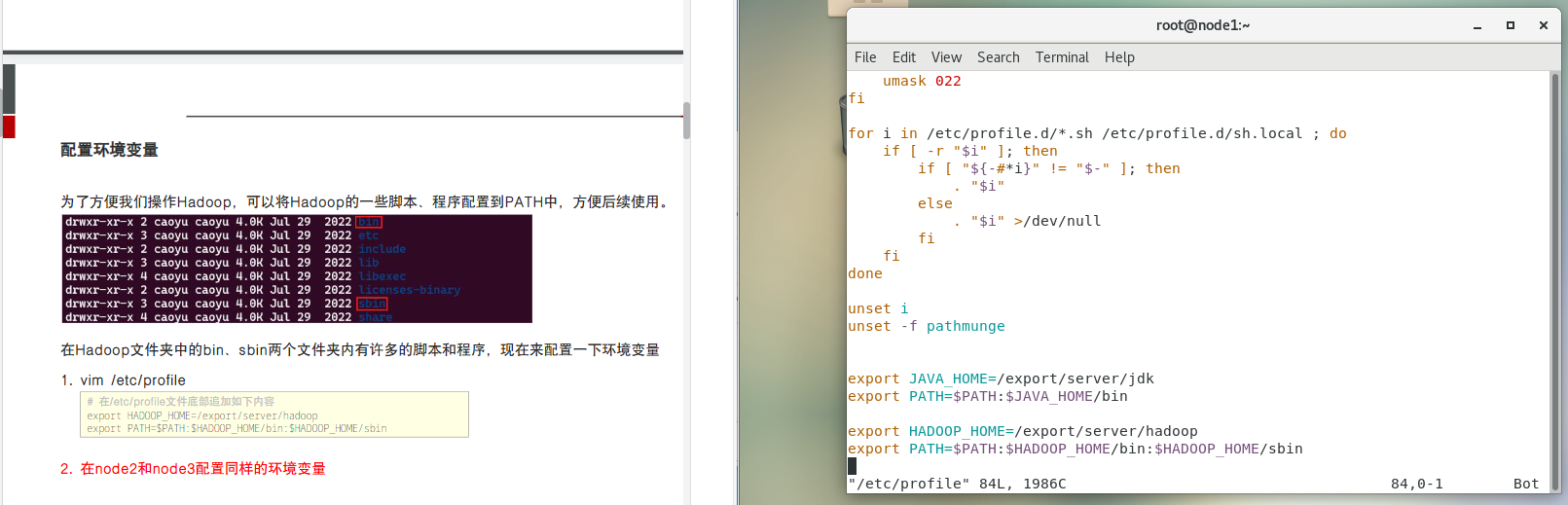Open the File menu in terminal
The width and height of the screenshot is (1568, 505).
(x=865, y=57)
